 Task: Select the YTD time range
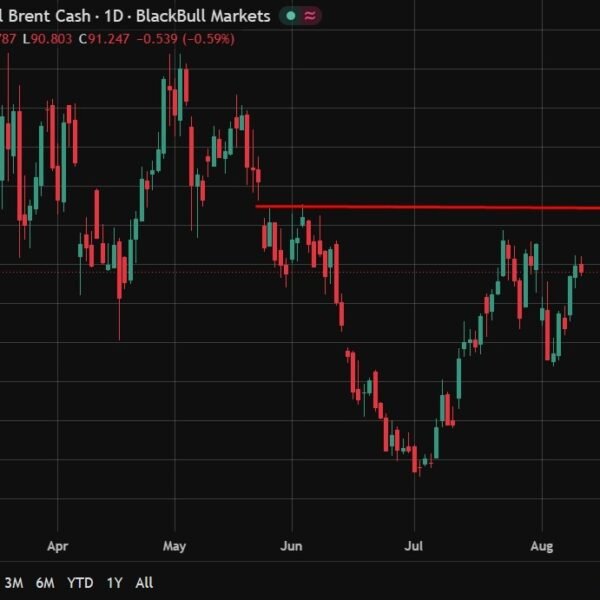pos(80,583)
